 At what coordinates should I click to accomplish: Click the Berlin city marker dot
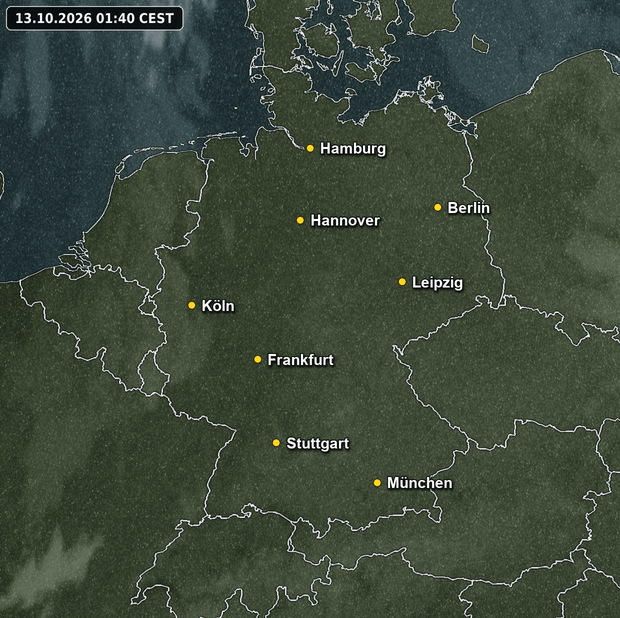pyautogui.click(x=437, y=207)
